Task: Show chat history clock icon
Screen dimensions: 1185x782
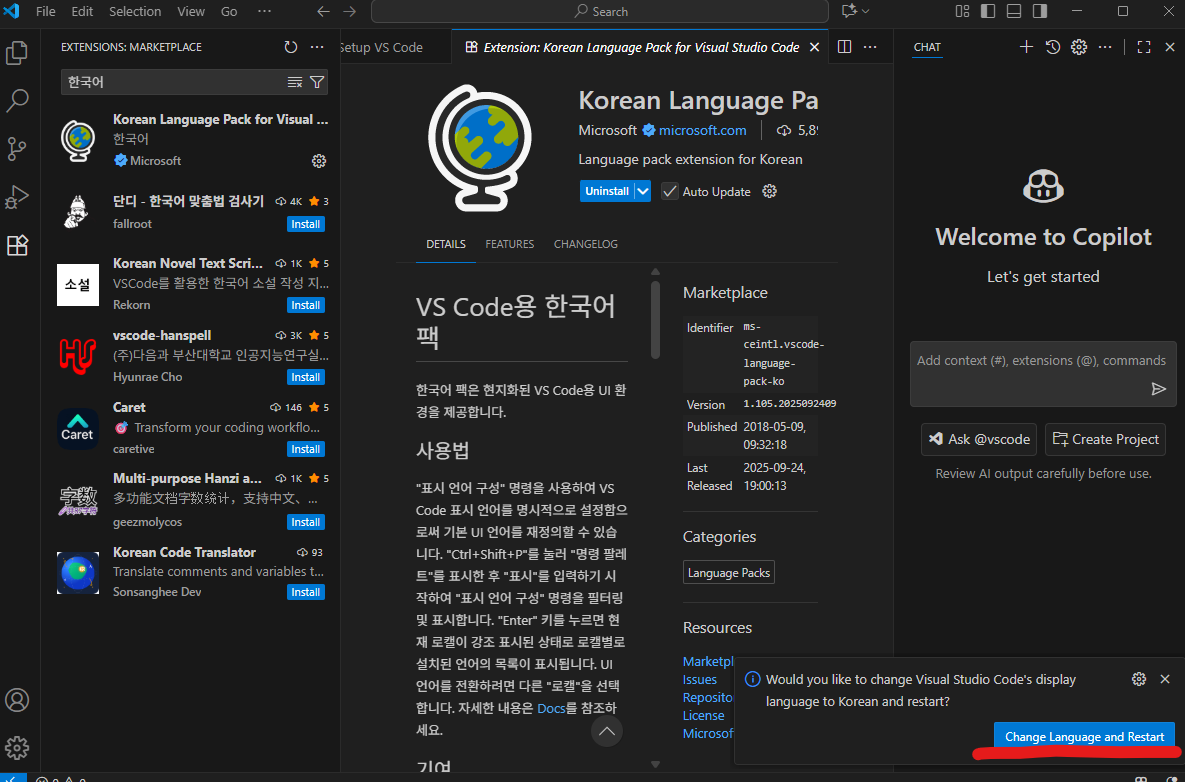Action: coord(1053,47)
